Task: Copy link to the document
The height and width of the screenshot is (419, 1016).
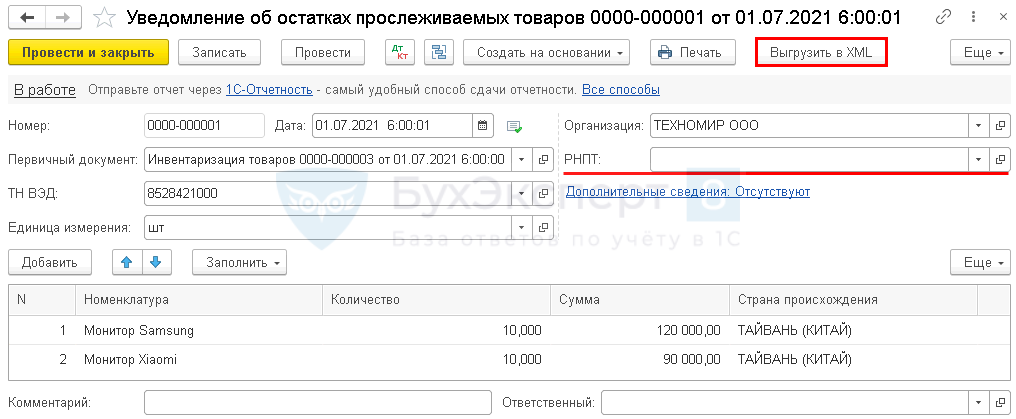Action: [x=944, y=18]
